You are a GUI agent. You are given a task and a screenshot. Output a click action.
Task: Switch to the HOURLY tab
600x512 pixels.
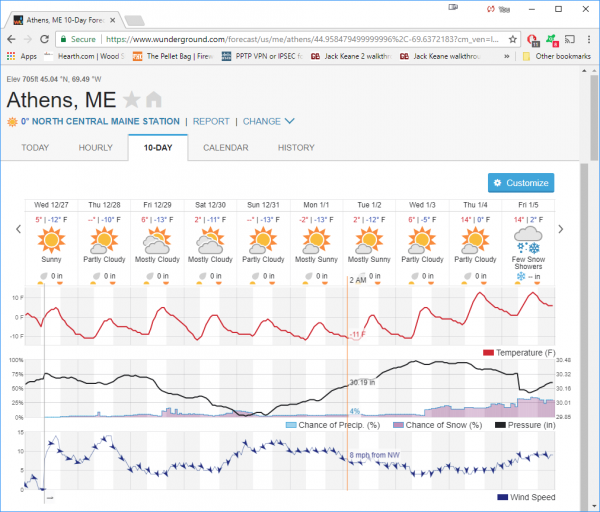coord(96,148)
